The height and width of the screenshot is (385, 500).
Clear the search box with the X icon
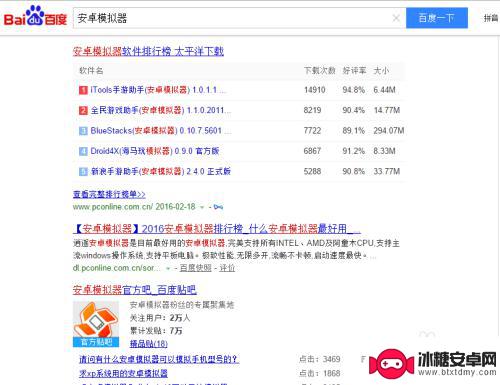pos(396,18)
